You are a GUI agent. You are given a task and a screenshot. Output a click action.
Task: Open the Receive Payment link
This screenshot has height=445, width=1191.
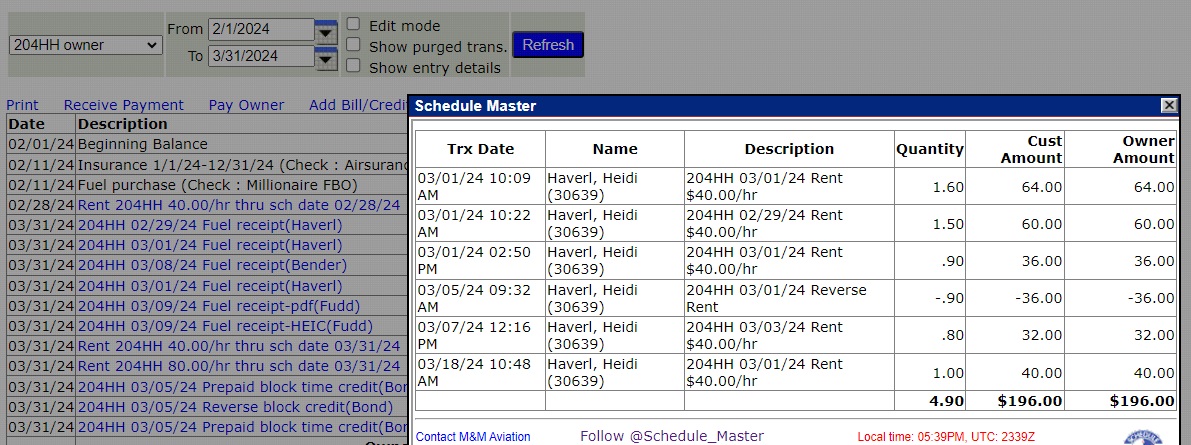point(123,106)
